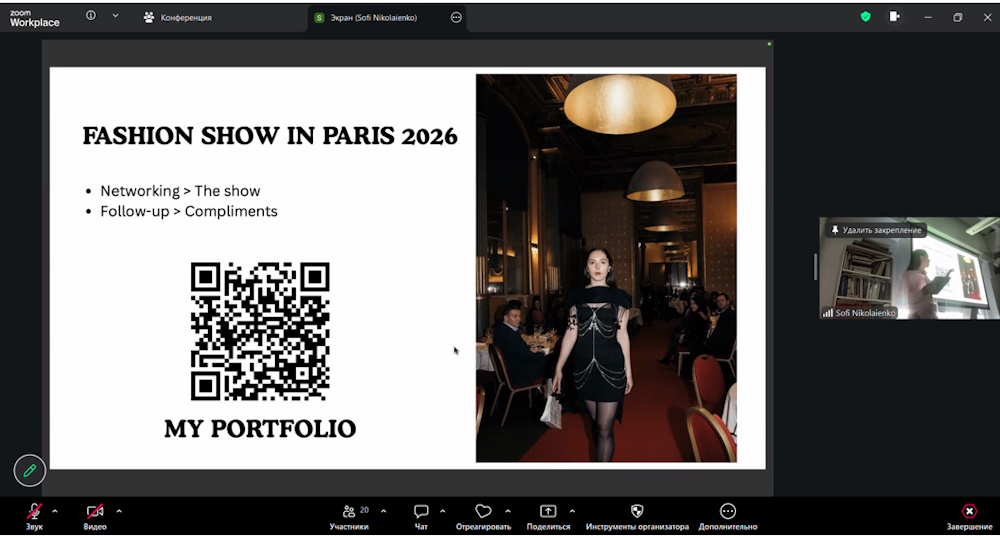Screen dimensions: 1000x536
Task: Open more options on shared screen tab
Action: point(457,17)
